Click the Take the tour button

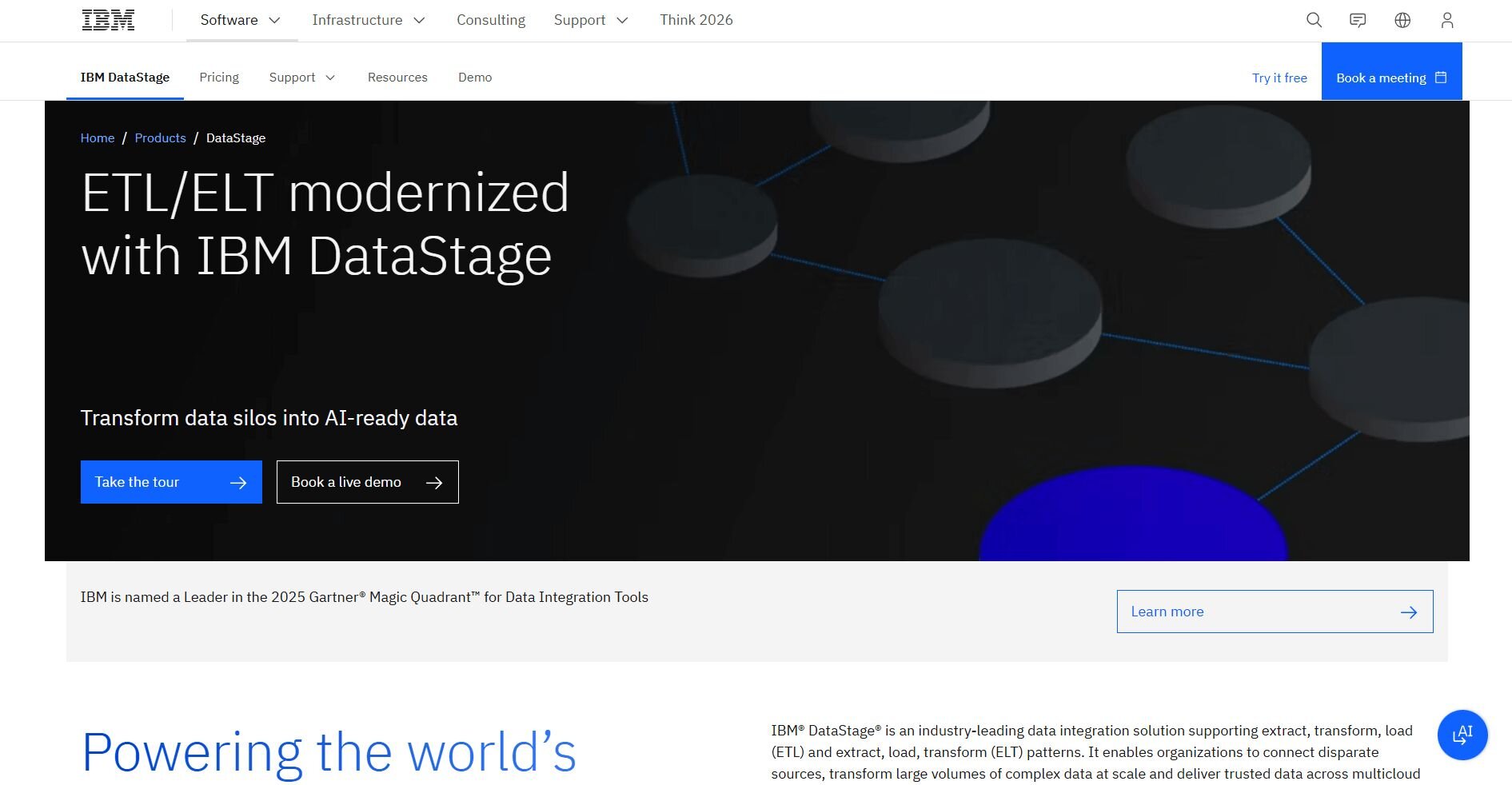coord(171,482)
